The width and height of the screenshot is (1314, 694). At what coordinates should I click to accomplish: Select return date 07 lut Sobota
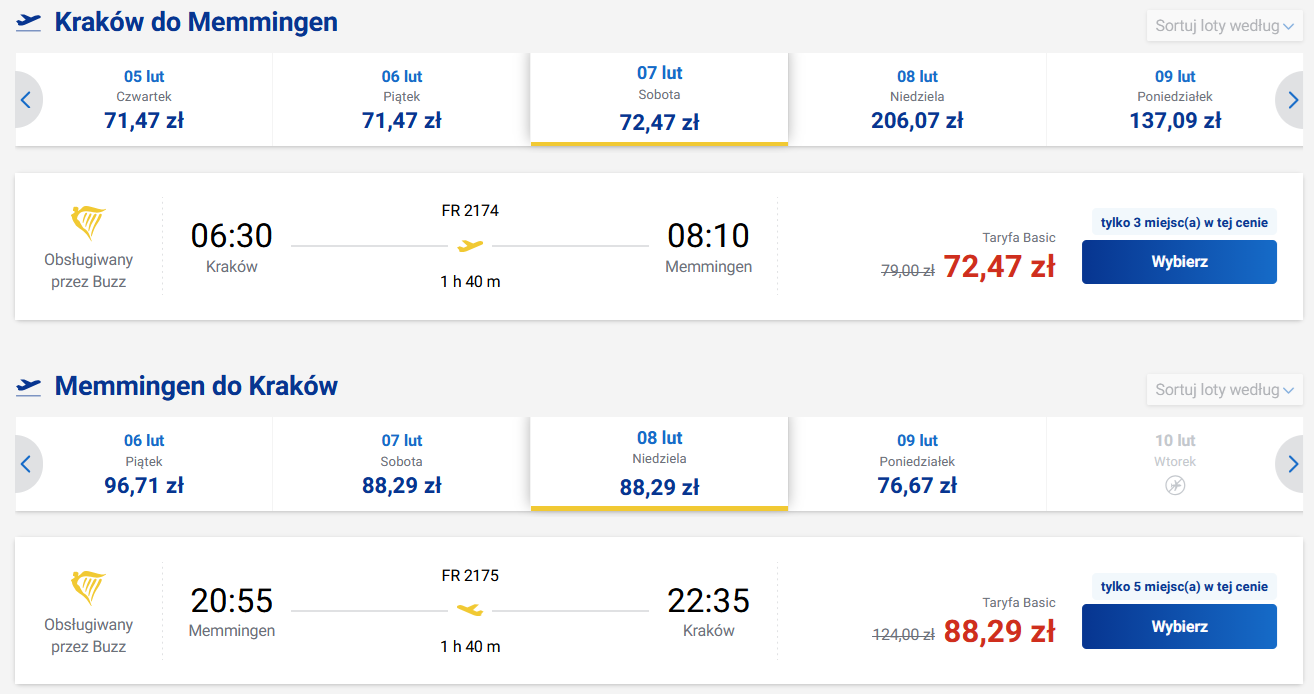point(402,464)
